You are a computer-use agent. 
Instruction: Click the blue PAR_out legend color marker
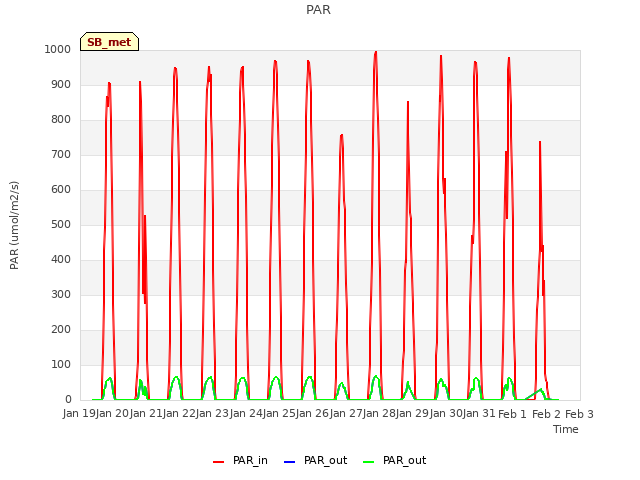click(289, 462)
